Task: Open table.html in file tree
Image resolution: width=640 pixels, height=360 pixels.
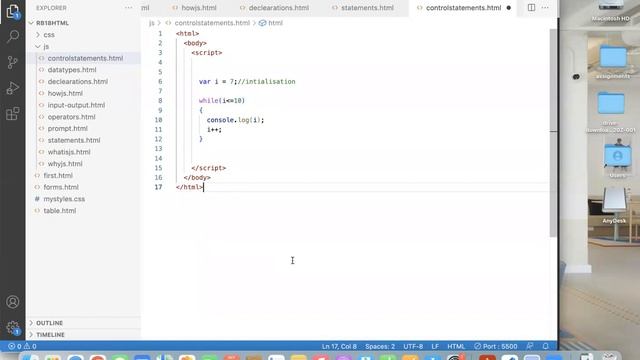Action: pyautogui.click(x=60, y=211)
